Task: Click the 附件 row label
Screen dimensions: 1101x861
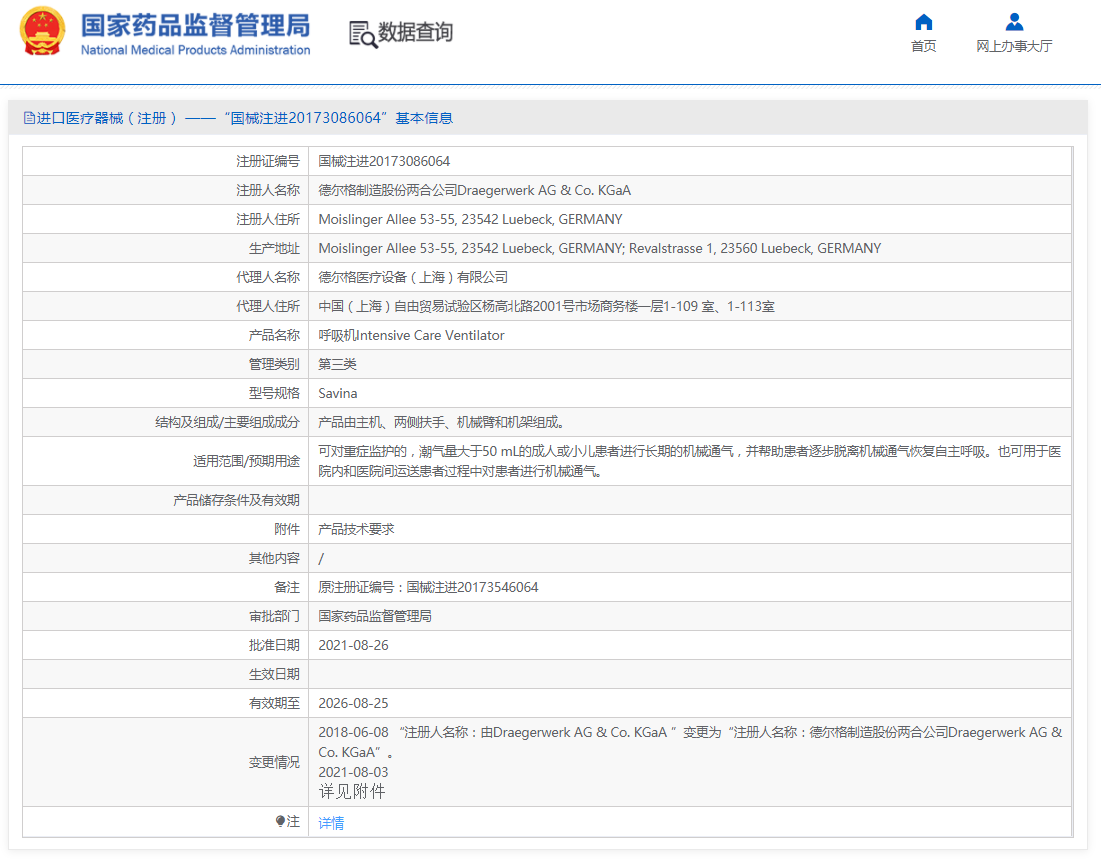Action: [x=286, y=530]
